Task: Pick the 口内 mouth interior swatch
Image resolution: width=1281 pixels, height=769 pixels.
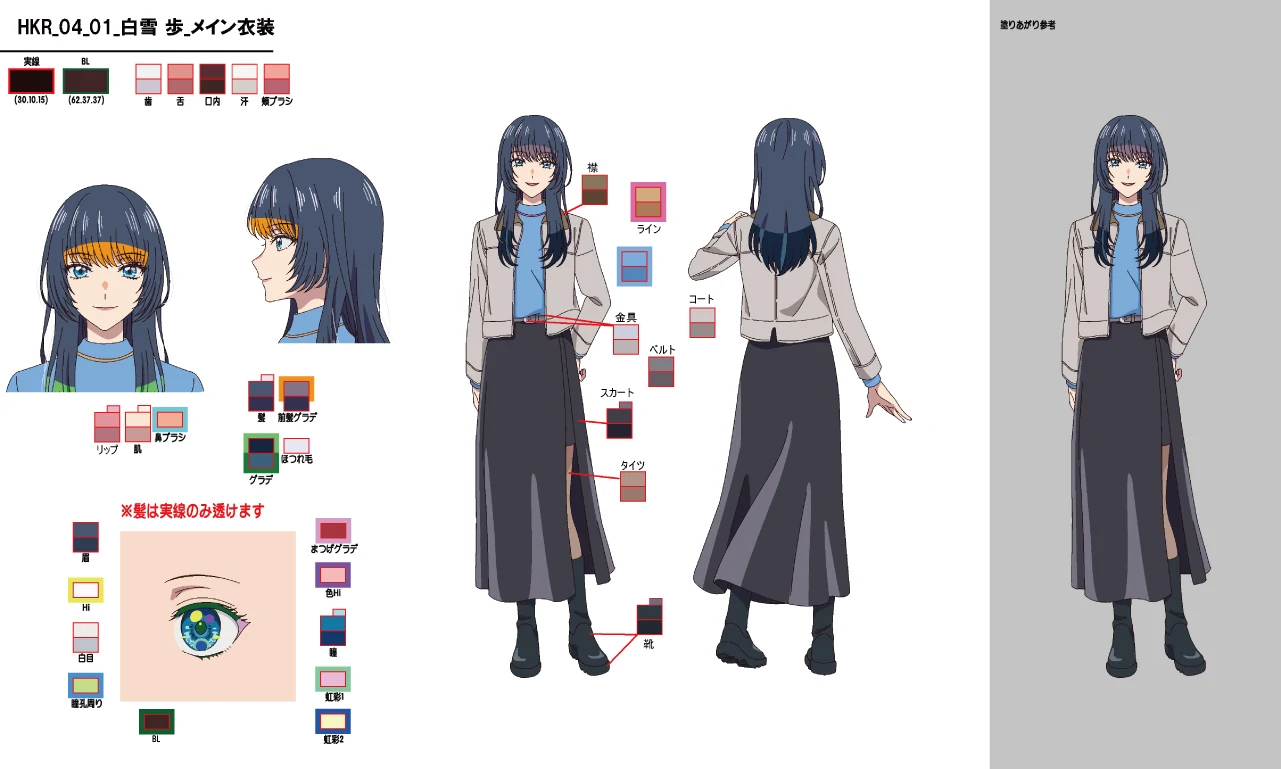Action: (x=212, y=79)
